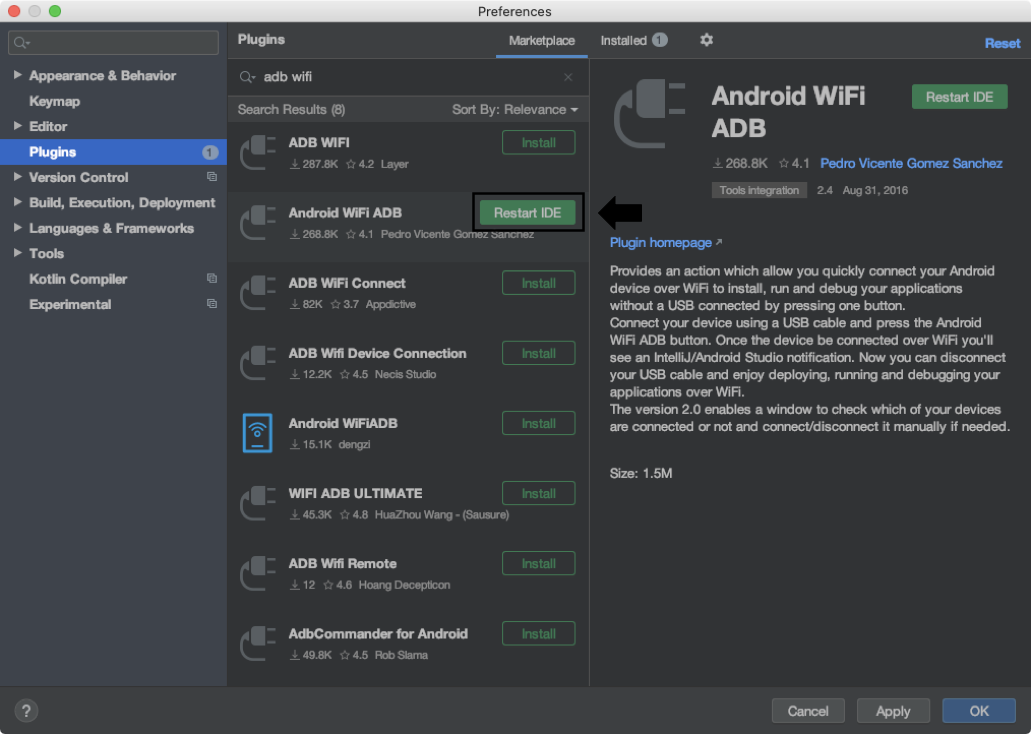Click the blue Android WiFiADB plugin icon
Viewport: 1031px width, 734px height.
click(258, 433)
